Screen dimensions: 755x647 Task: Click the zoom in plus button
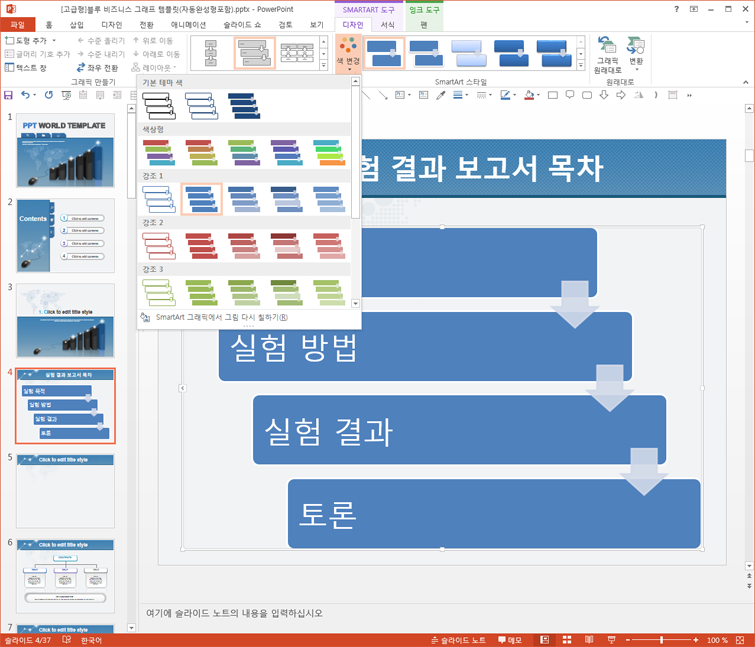pyautogui.click(x=696, y=640)
